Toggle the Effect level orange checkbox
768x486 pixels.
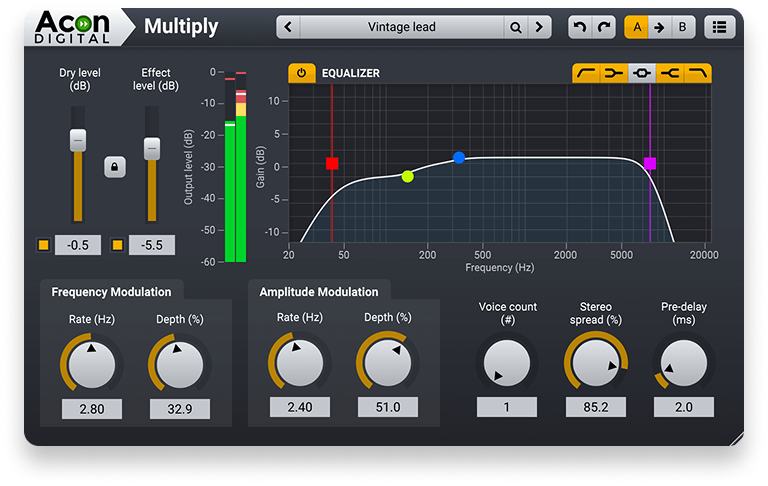coord(117,245)
